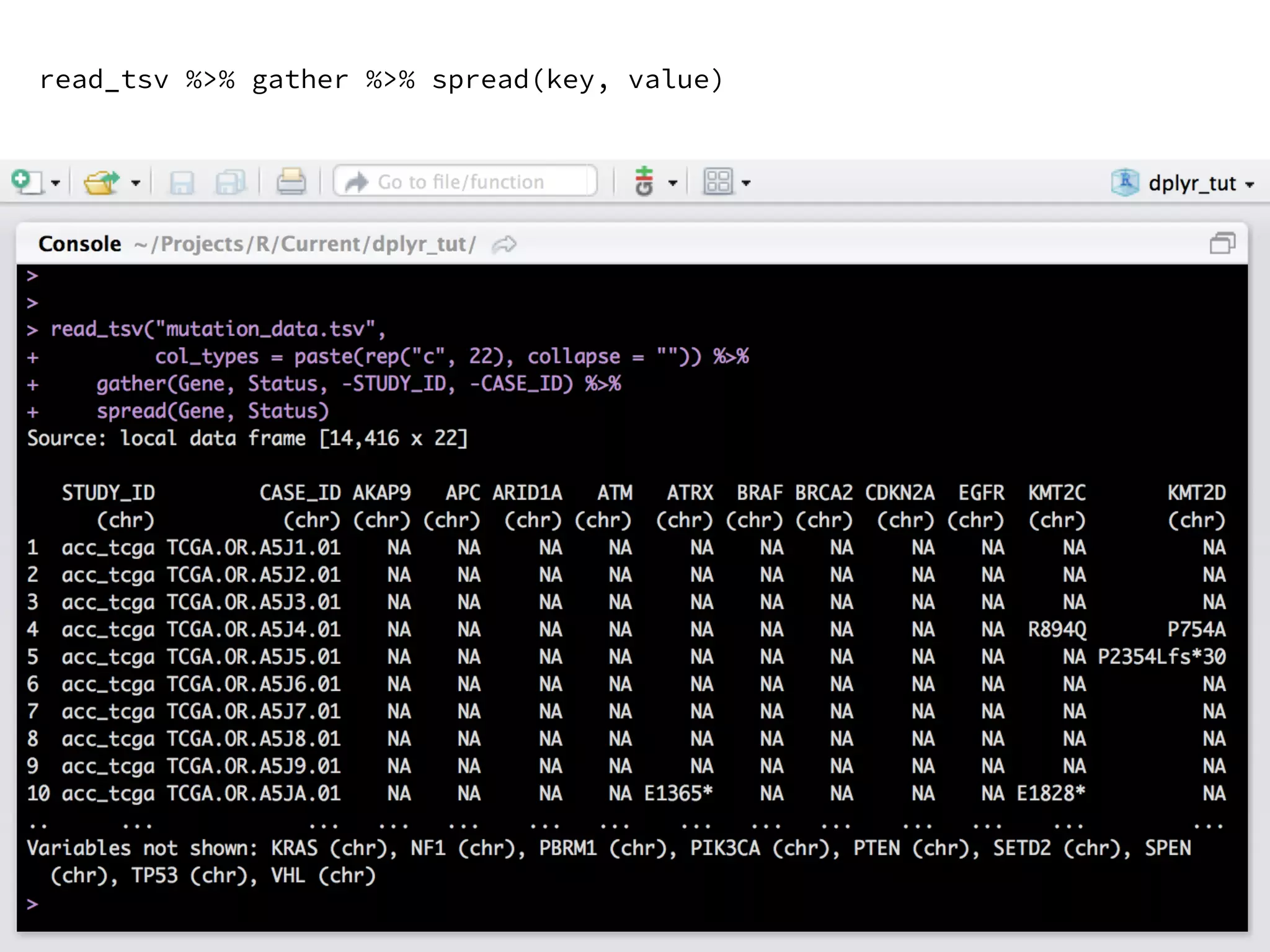The width and height of the screenshot is (1270, 952).
Task: Click the Open File folder icon
Action: [x=101, y=182]
